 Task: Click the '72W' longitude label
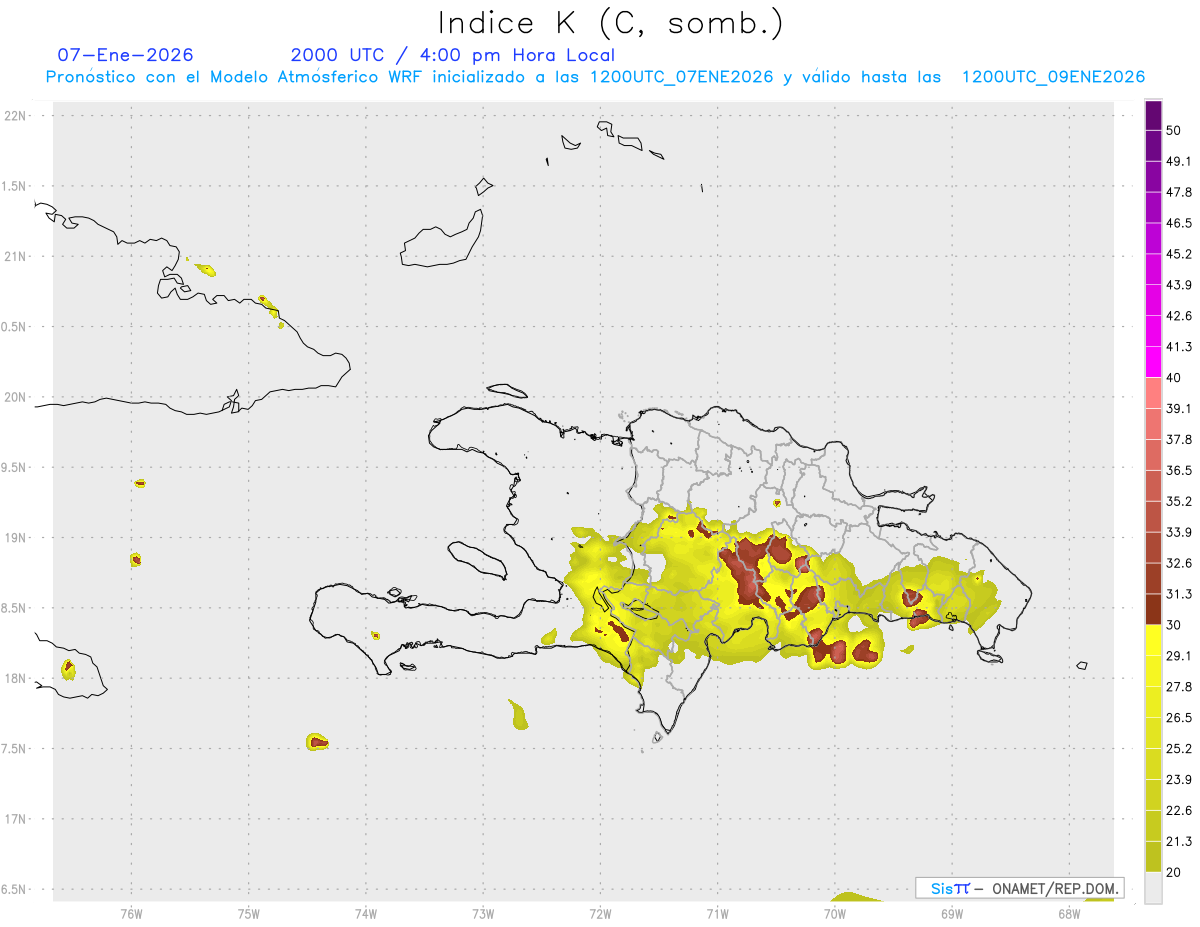coord(600,913)
